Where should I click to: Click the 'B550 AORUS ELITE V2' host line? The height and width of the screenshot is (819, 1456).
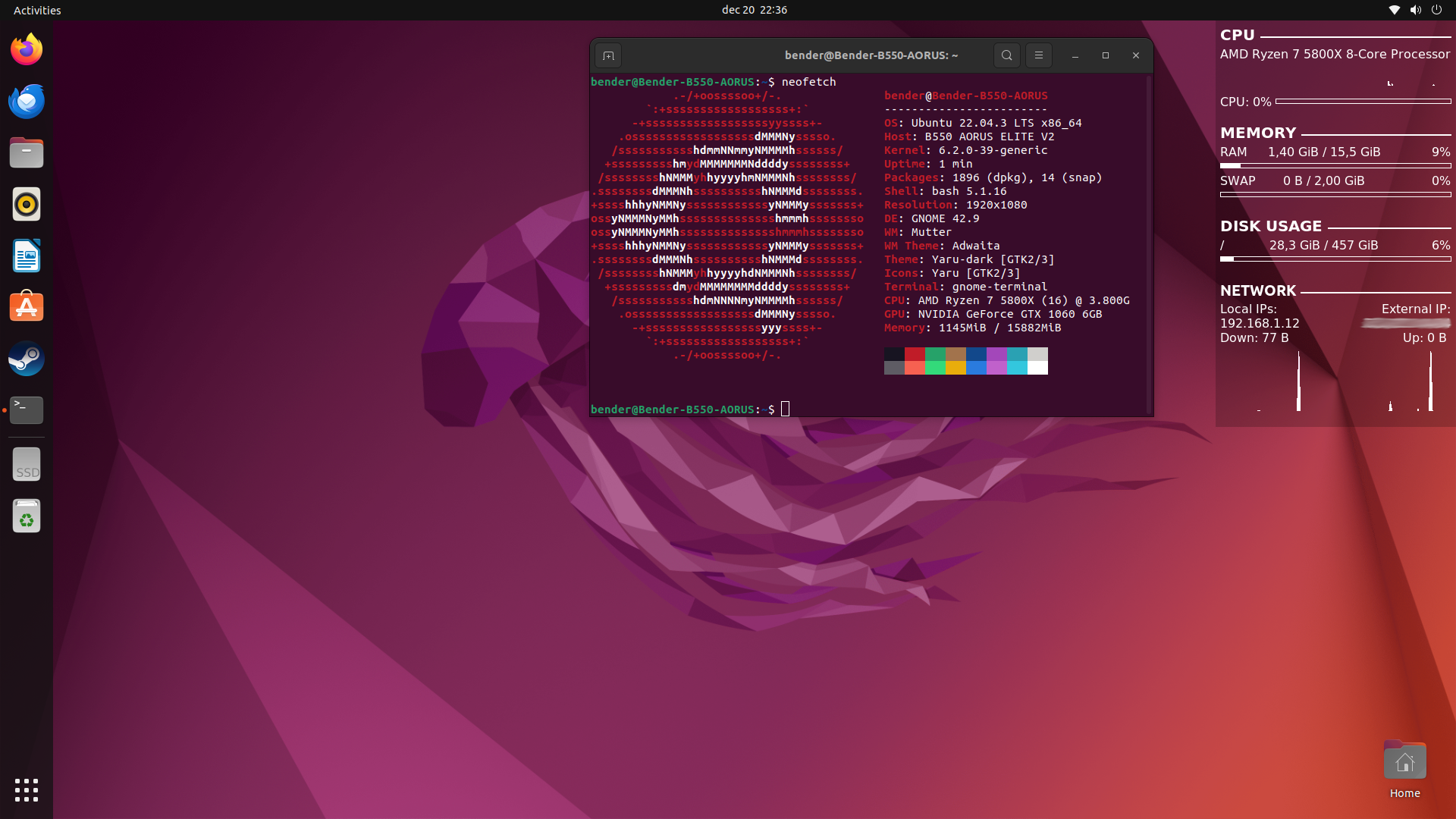[969, 136]
